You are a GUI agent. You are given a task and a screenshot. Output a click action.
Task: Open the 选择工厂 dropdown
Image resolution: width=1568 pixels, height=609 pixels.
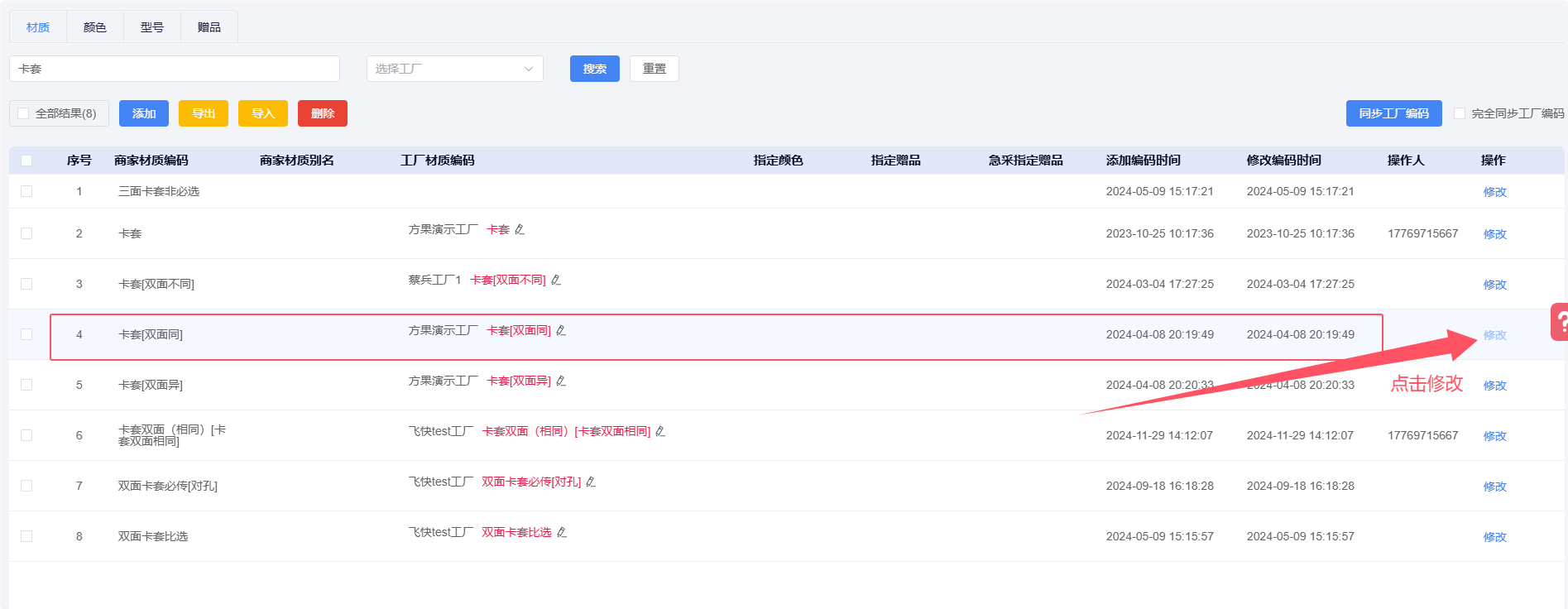point(454,69)
